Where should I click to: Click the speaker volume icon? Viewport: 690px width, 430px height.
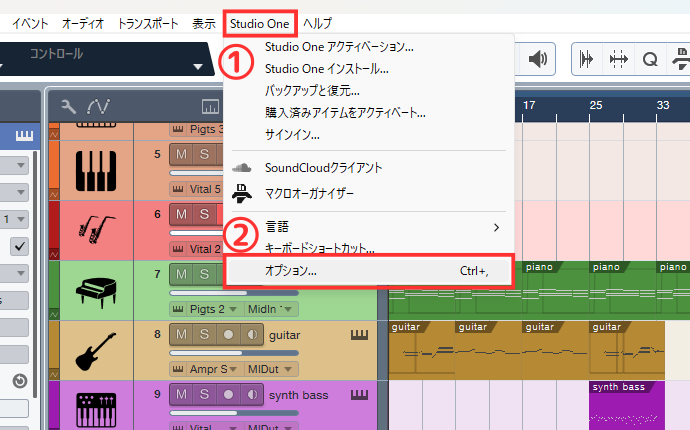click(537, 59)
